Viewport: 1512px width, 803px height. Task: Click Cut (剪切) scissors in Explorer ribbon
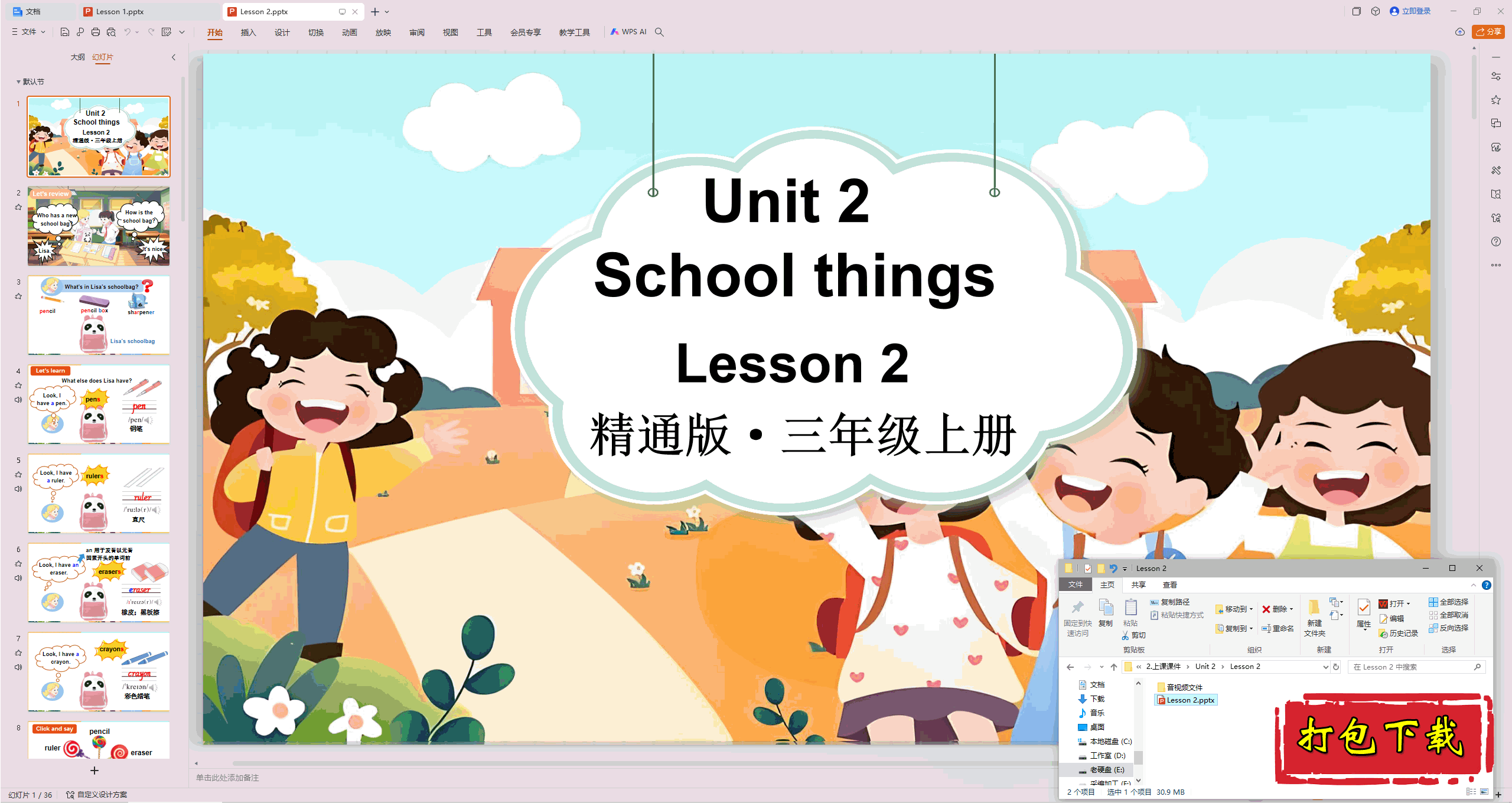[1134, 635]
